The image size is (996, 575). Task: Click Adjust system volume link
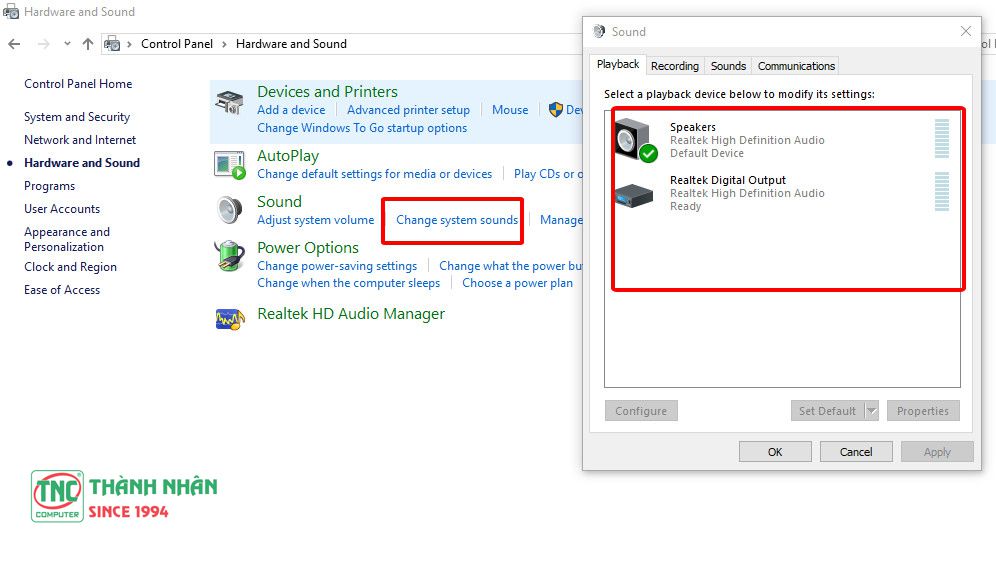(316, 220)
